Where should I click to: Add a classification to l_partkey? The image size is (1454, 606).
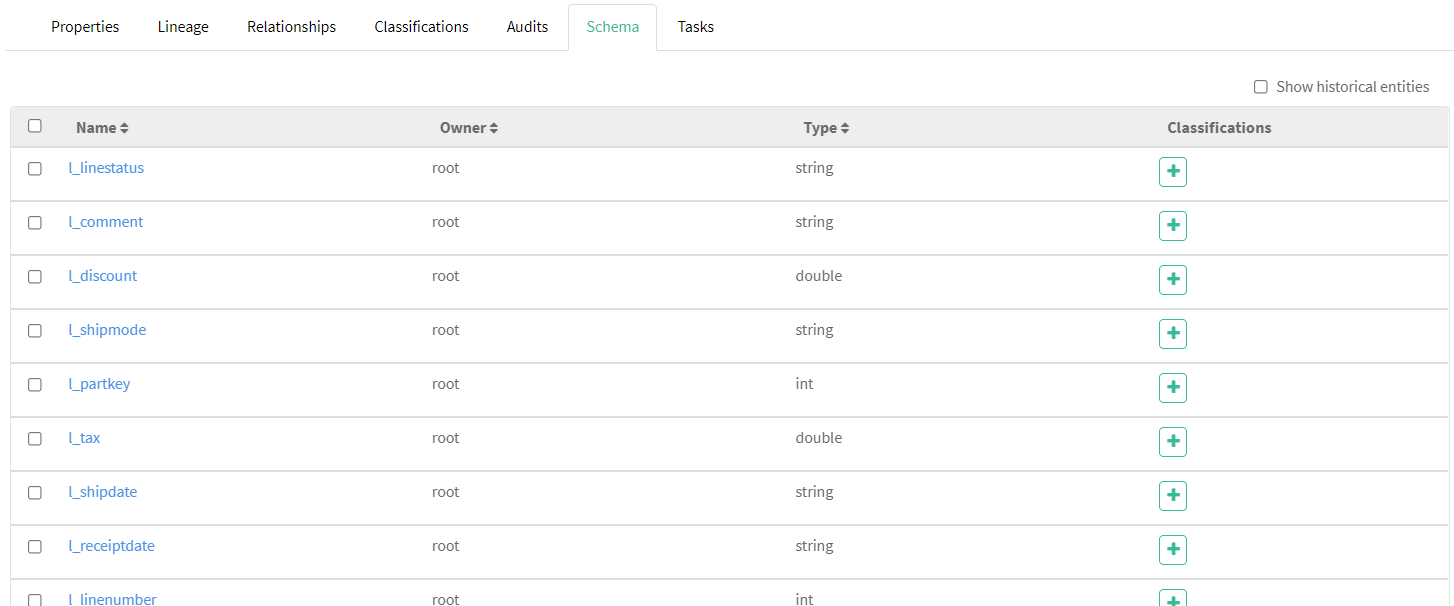click(1172, 387)
